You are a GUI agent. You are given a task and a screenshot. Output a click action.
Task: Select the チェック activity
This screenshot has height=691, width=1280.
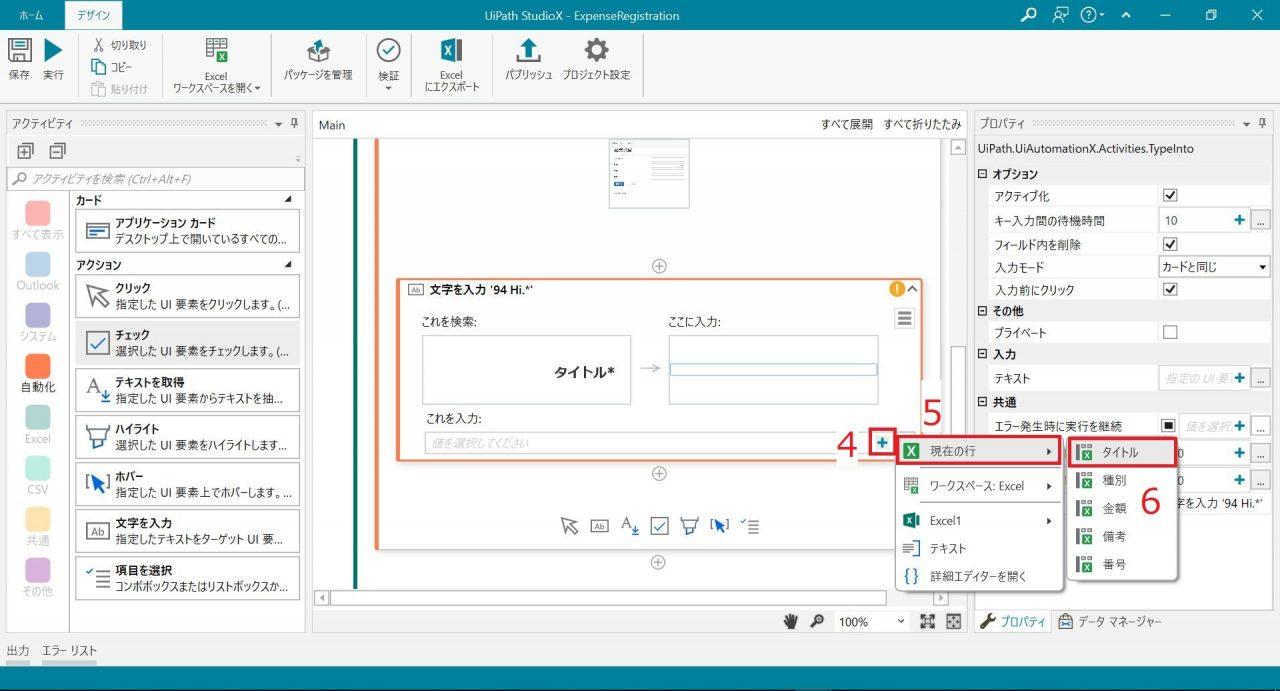[x=187, y=343]
